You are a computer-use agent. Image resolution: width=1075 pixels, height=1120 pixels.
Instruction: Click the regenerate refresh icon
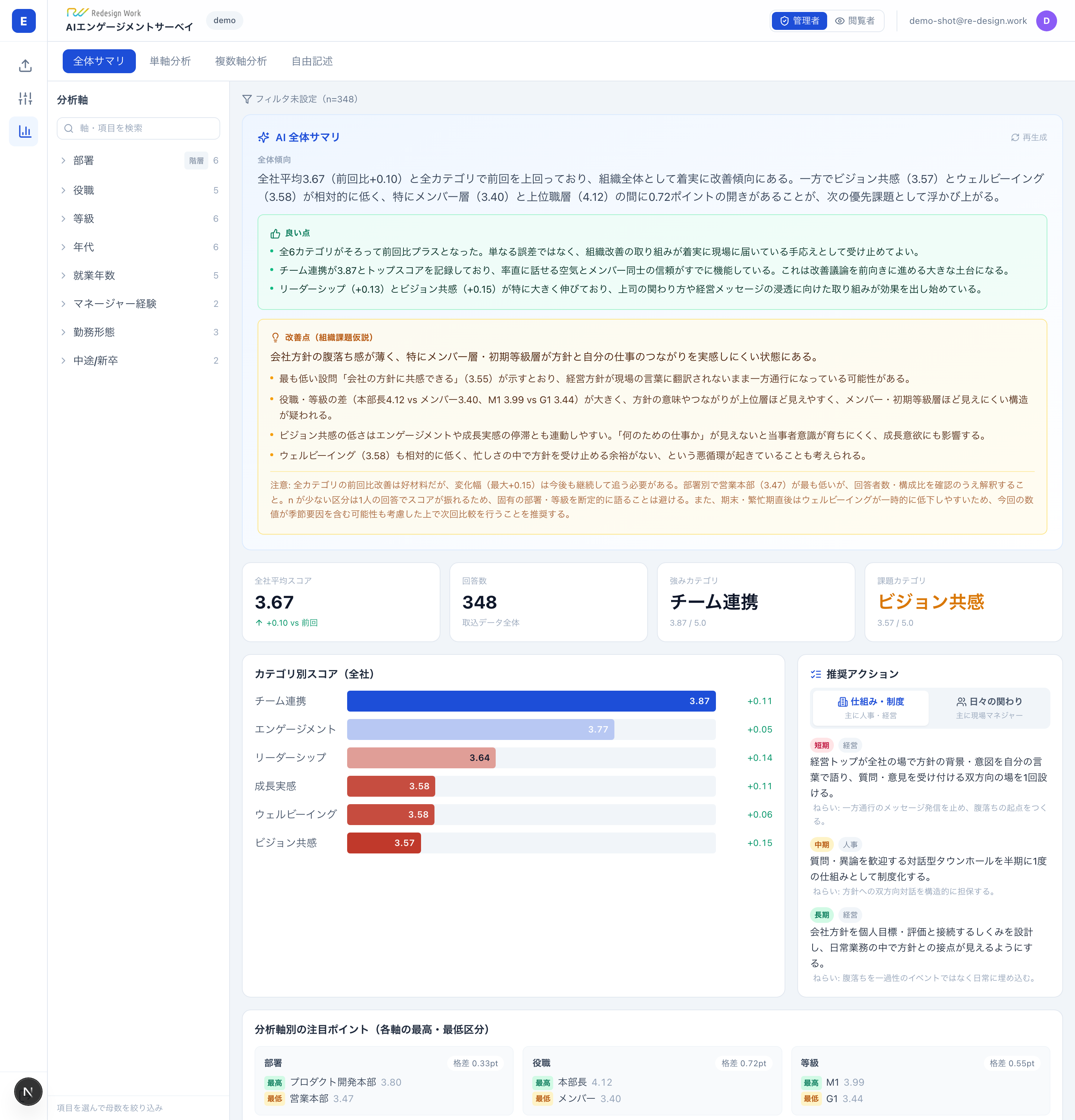(1015, 137)
